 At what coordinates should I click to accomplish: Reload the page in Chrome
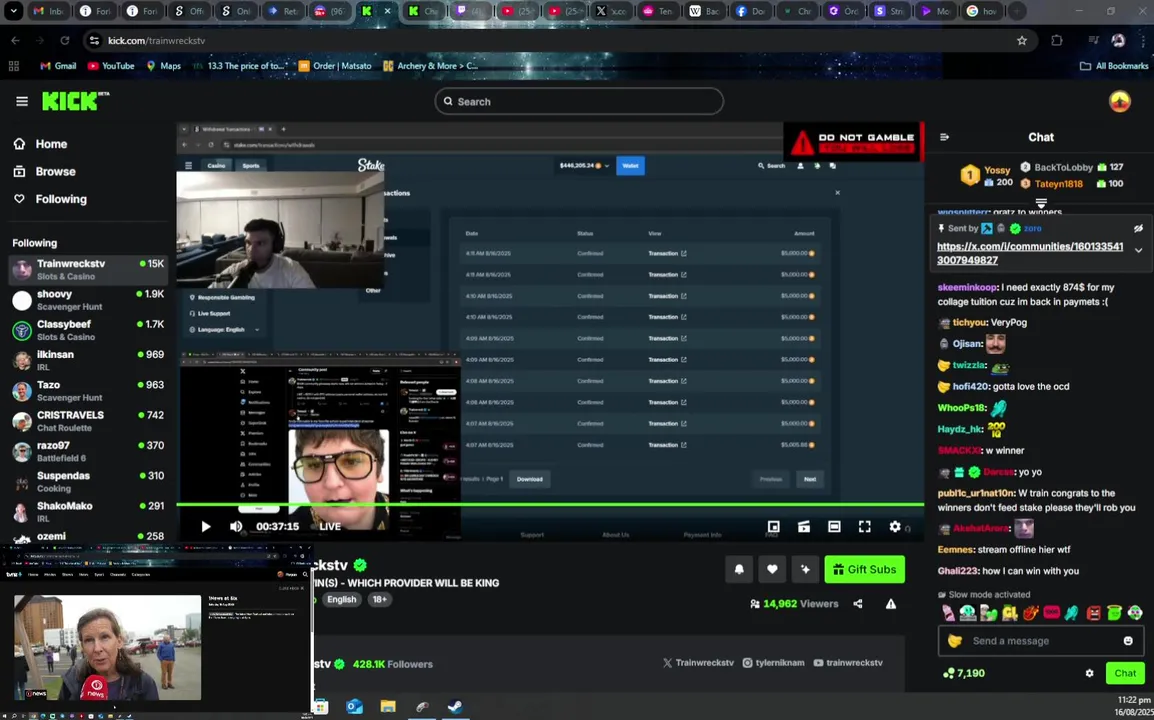[65, 40]
